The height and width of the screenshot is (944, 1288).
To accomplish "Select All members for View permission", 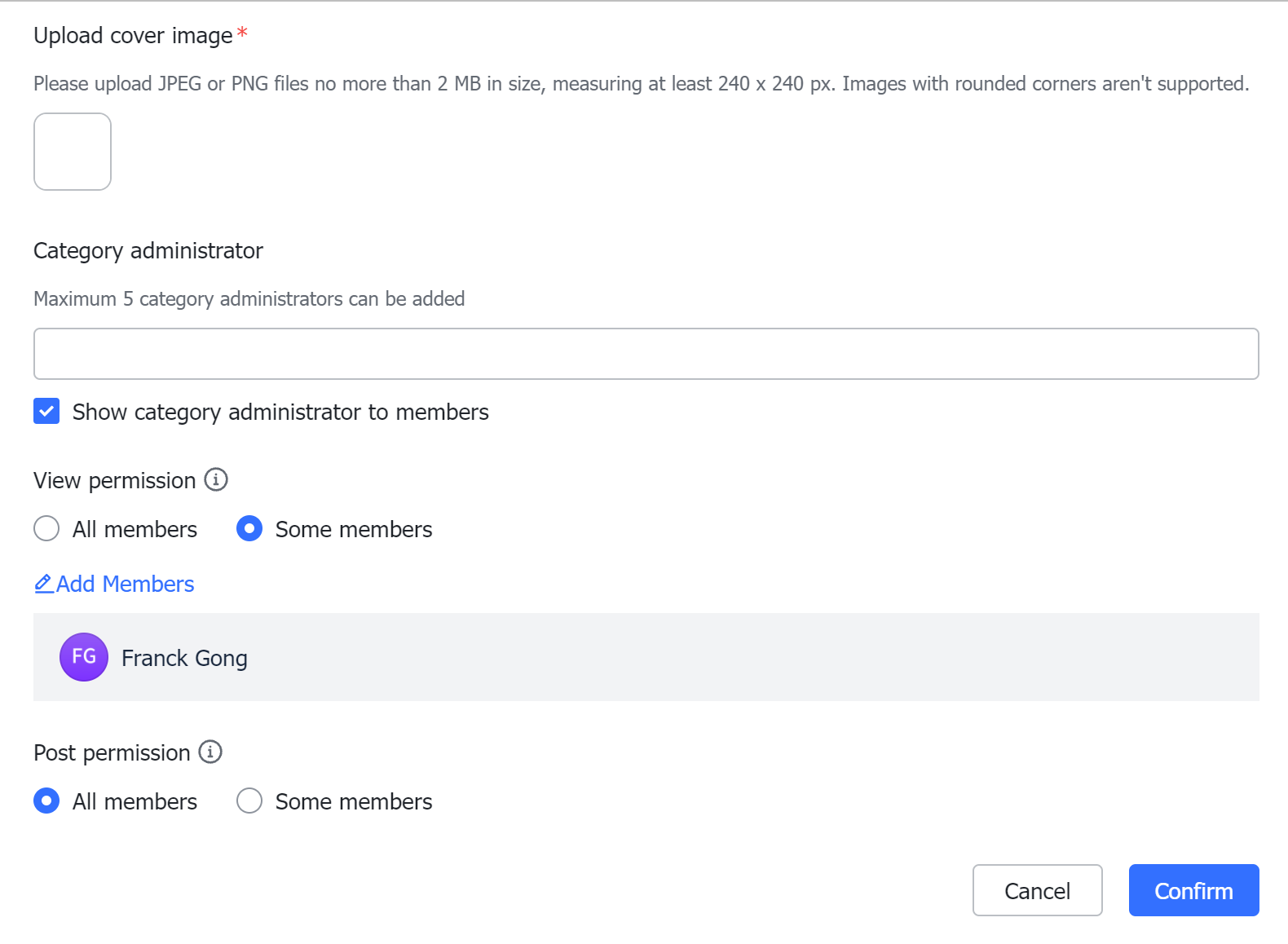I will [x=46, y=528].
